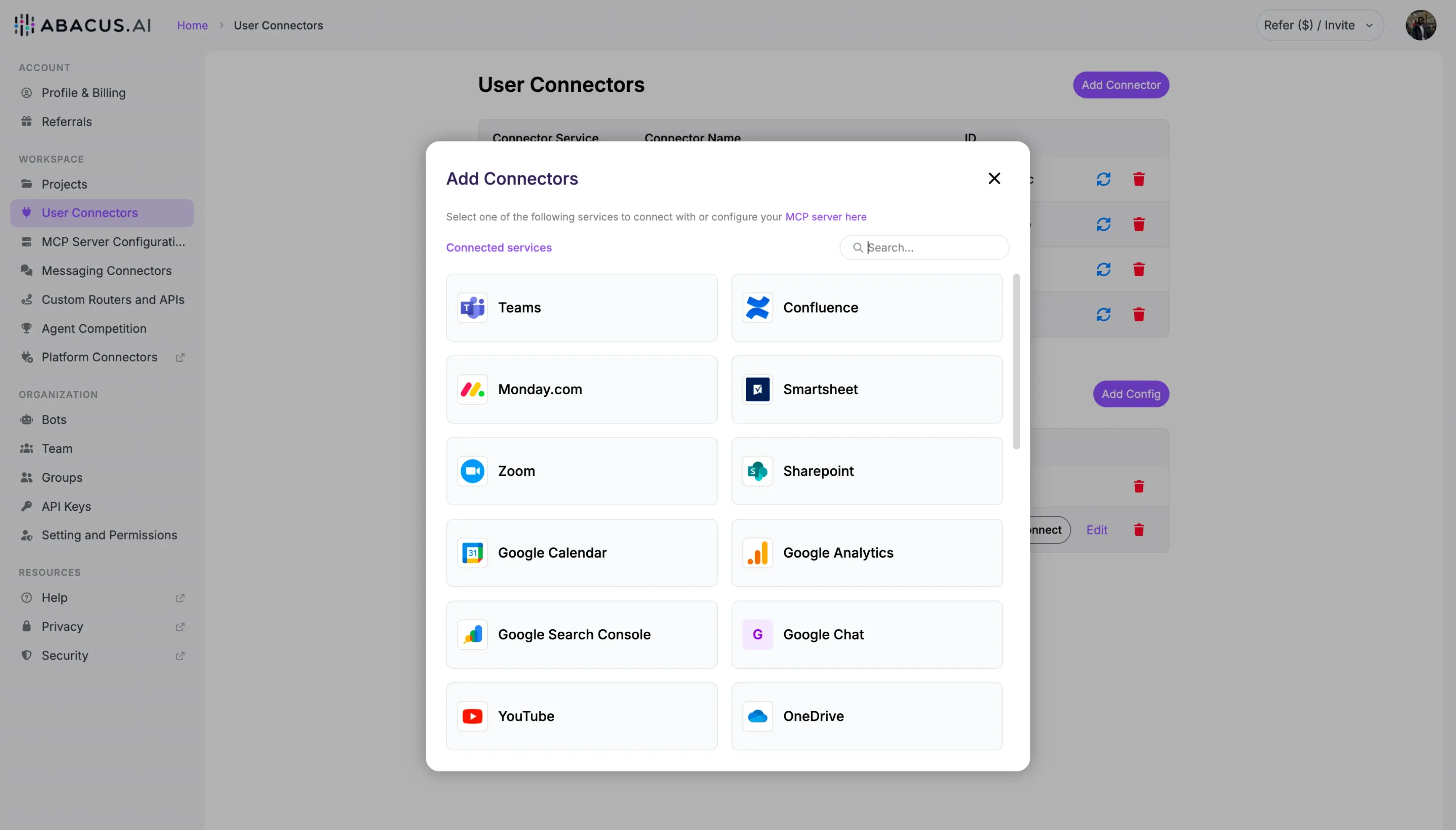Delete the fourth connector row

pyautogui.click(x=1138, y=315)
